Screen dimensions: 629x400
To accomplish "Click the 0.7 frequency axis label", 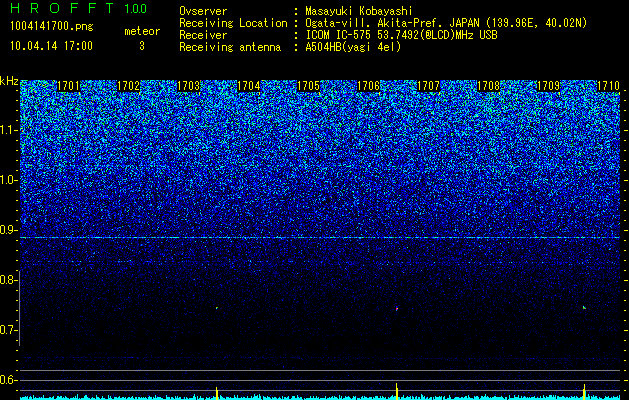I will pyautogui.click(x=7, y=330).
